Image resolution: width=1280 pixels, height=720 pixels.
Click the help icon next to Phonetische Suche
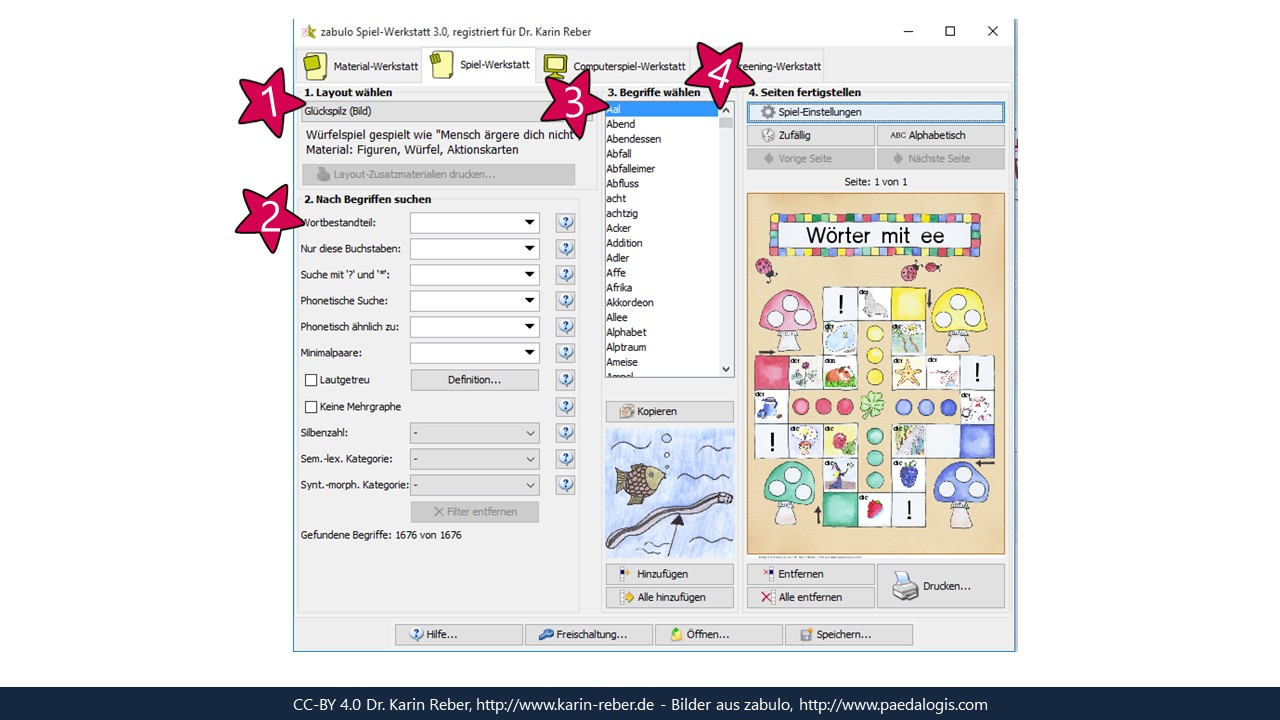[565, 301]
